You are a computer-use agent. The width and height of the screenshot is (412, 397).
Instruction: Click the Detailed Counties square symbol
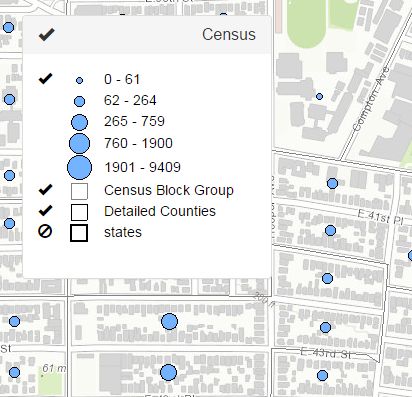point(79,212)
